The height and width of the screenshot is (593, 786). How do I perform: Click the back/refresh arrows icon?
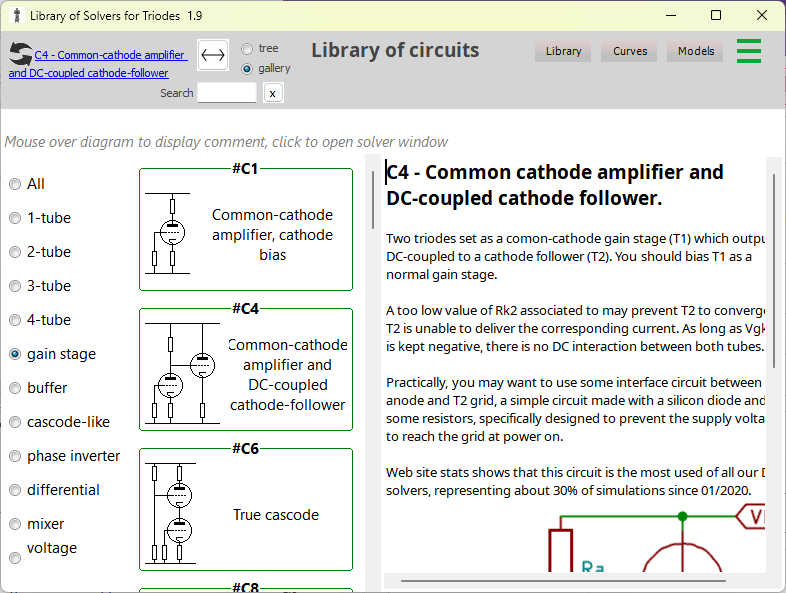[x=21, y=54]
